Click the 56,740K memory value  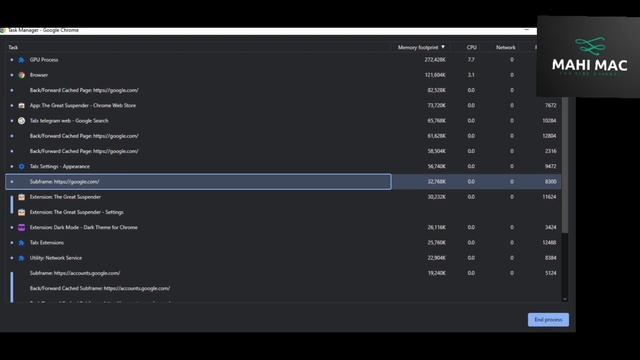(x=436, y=167)
